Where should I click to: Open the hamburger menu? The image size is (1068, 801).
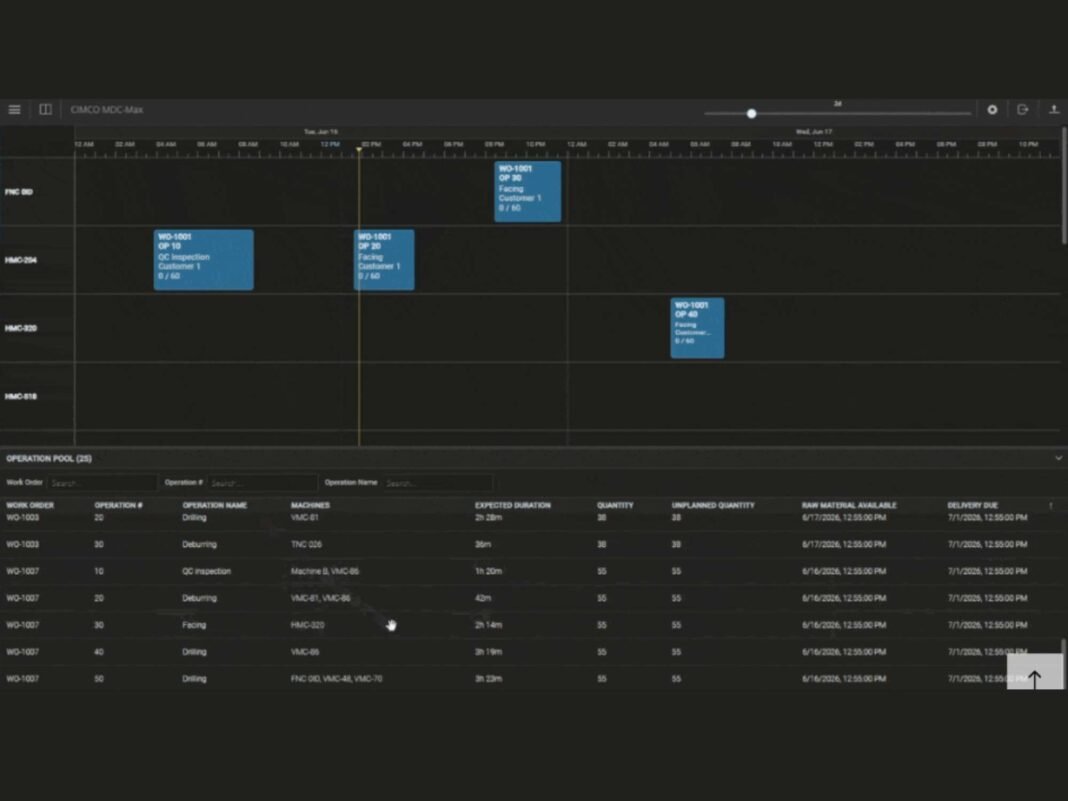[14, 110]
